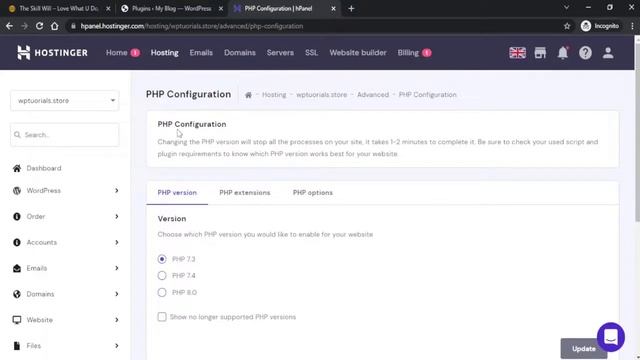
Task: Open Emails in top navigation
Action: pyautogui.click(x=201, y=53)
